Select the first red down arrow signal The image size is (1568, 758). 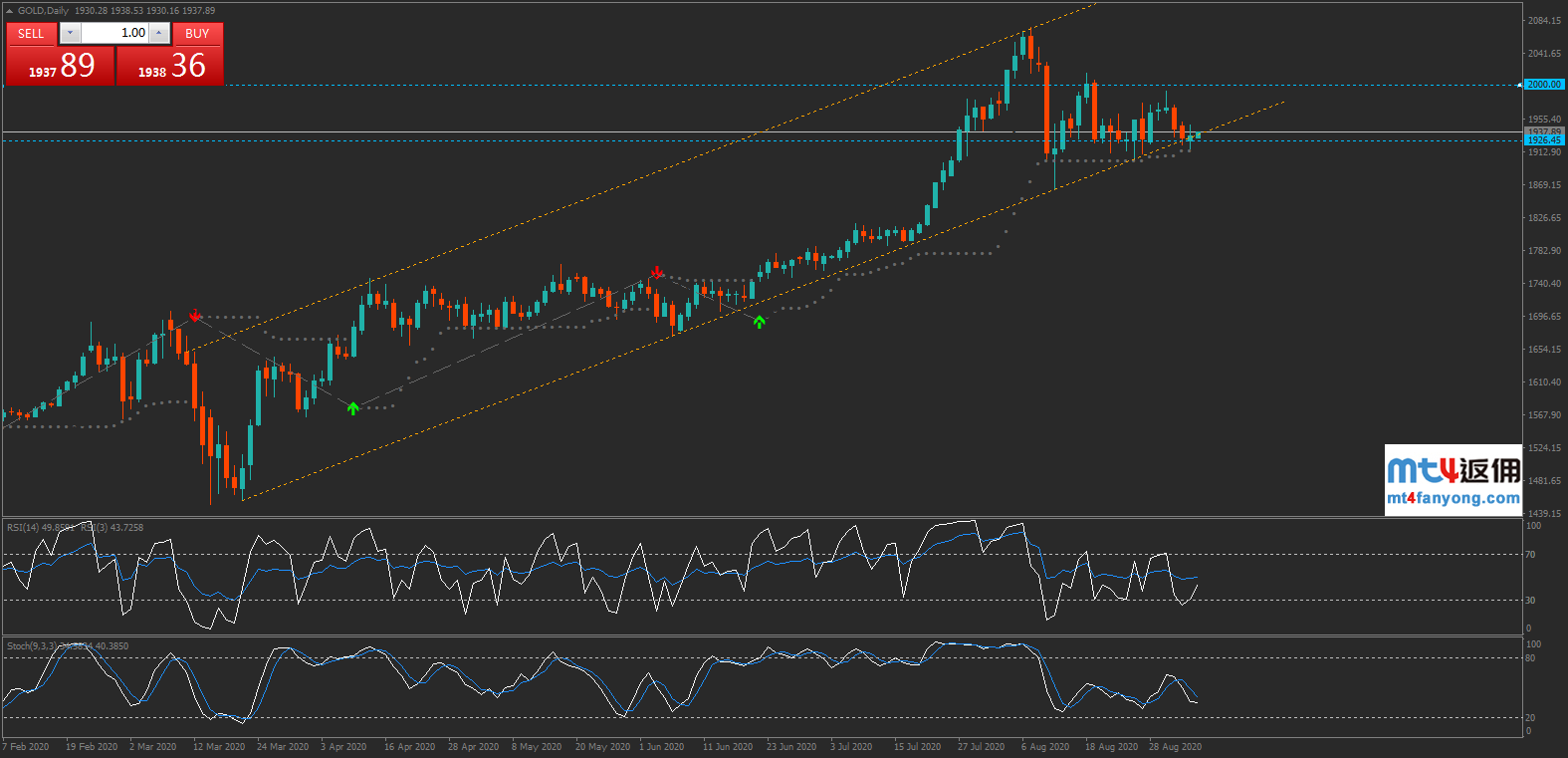pyautogui.click(x=195, y=315)
